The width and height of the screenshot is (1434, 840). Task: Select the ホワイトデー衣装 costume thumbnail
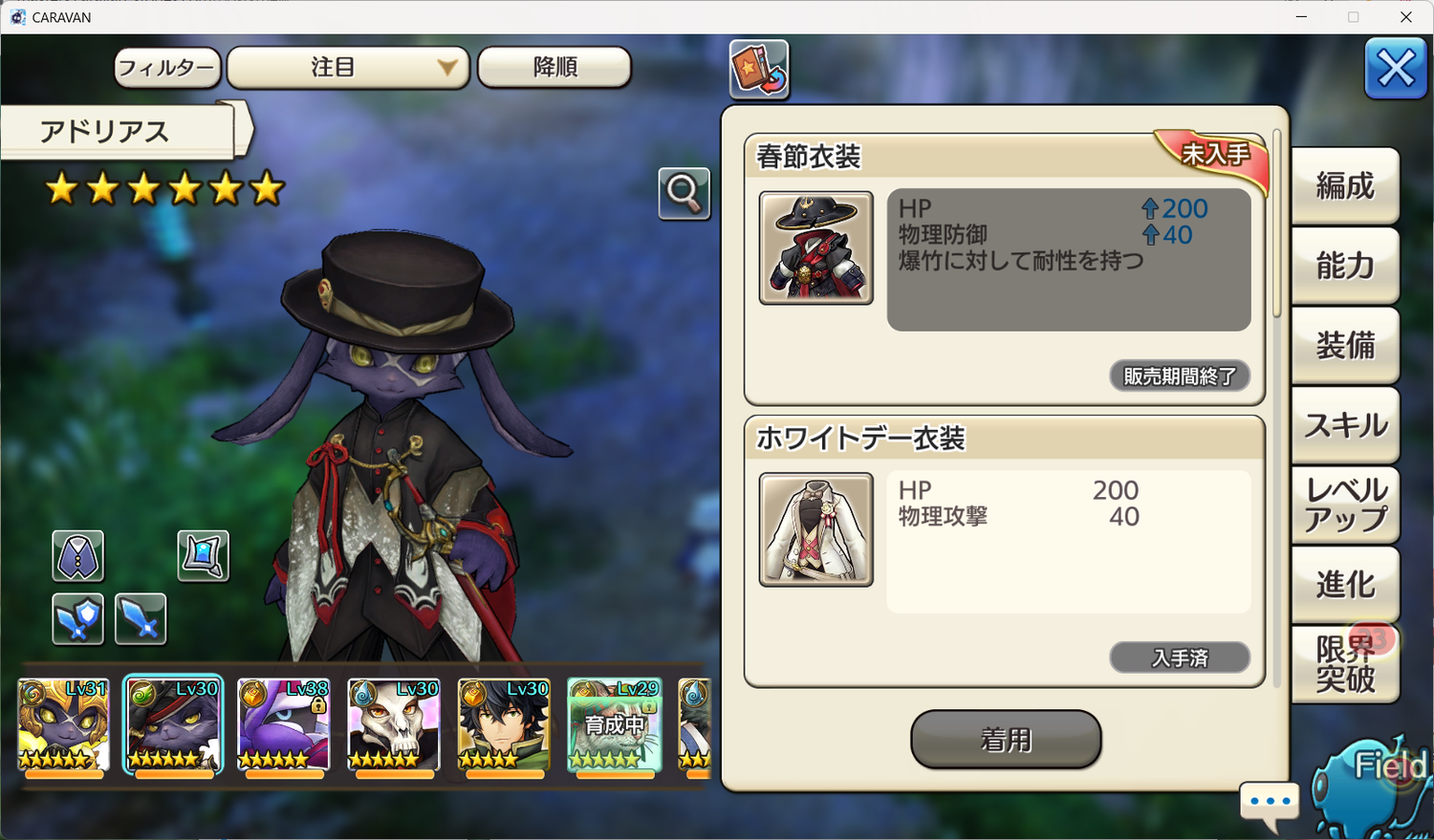815,529
